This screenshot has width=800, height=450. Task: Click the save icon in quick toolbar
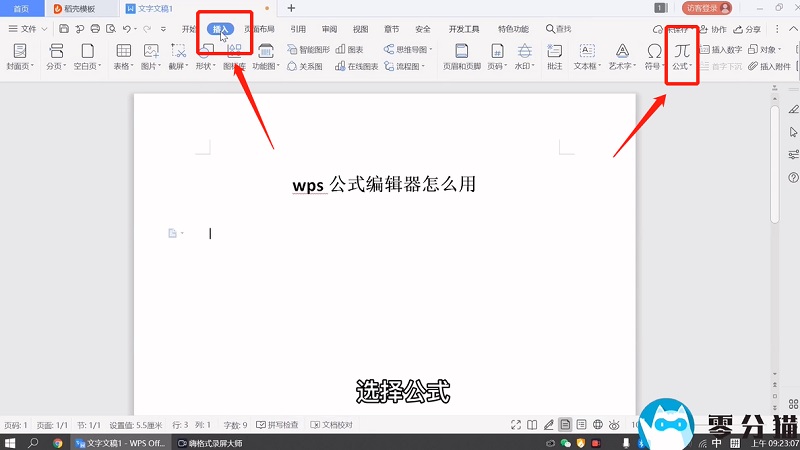[64, 29]
